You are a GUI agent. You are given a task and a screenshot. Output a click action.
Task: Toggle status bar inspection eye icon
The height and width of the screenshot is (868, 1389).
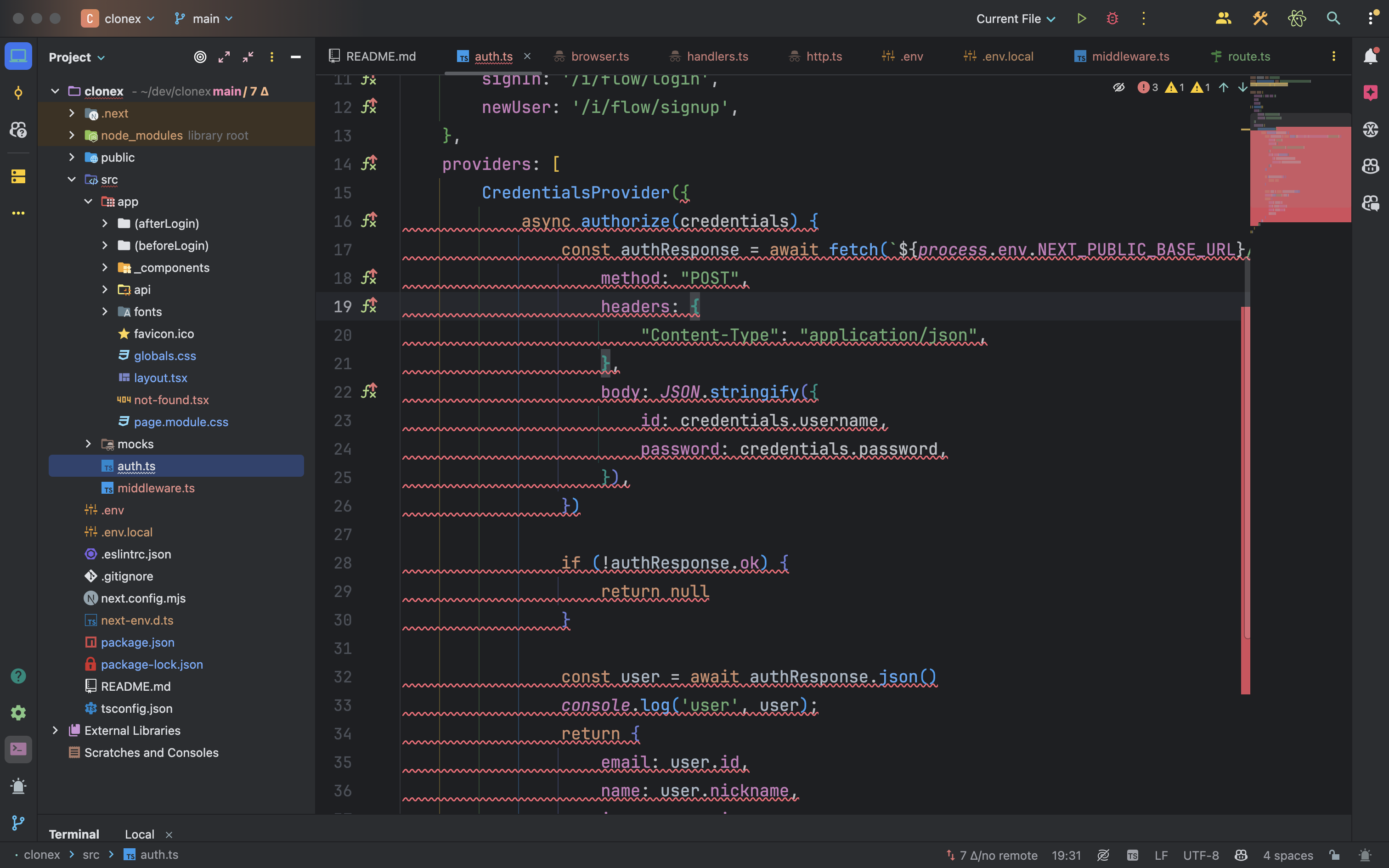[1103, 855]
